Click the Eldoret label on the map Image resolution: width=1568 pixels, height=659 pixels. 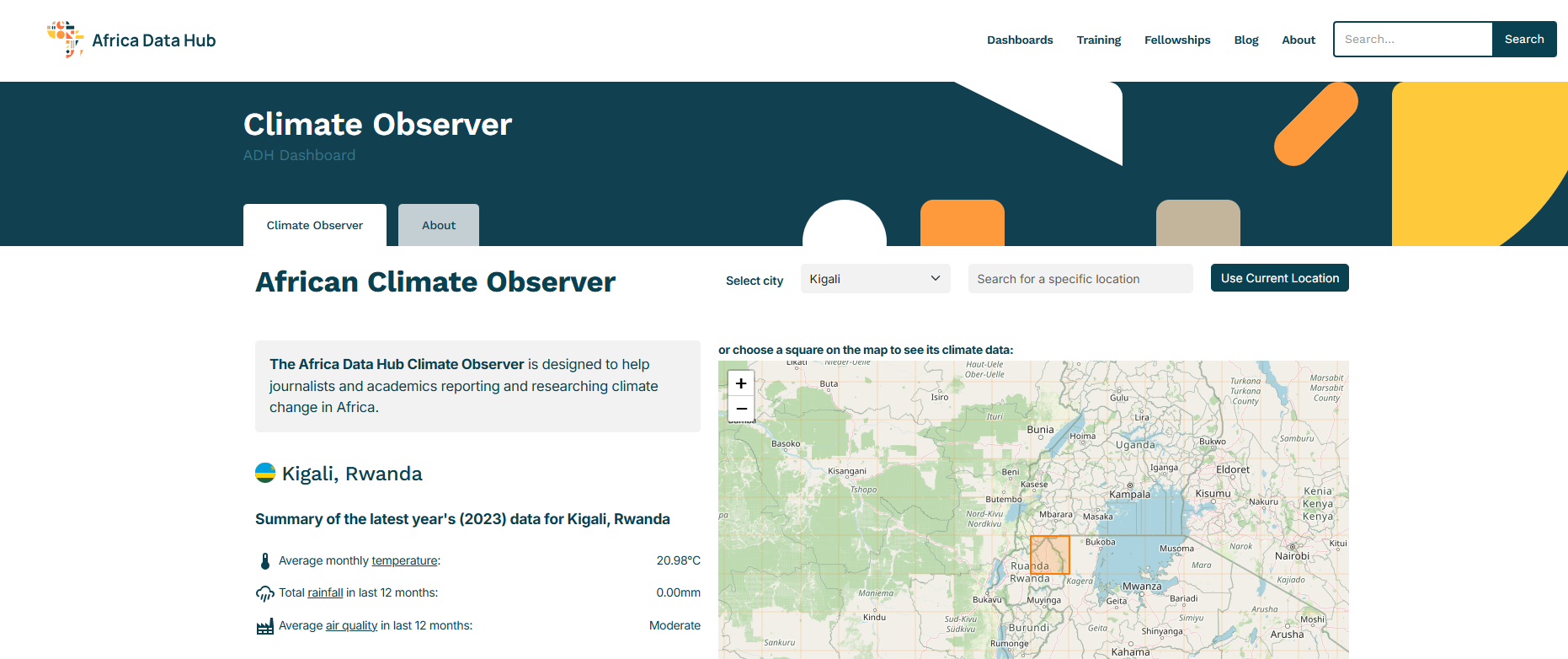1233,470
